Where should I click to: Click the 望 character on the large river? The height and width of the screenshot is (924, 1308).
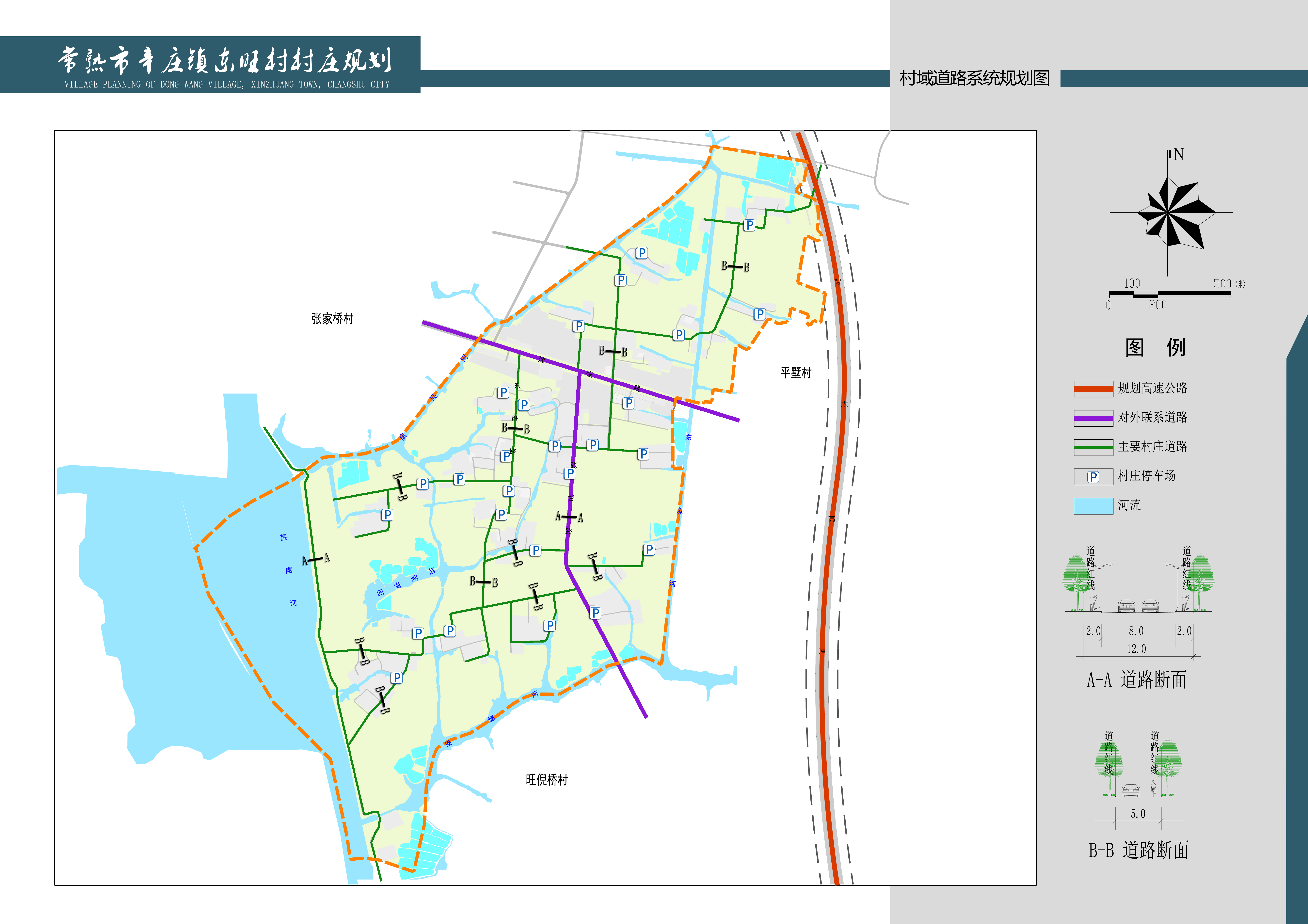coord(284,537)
